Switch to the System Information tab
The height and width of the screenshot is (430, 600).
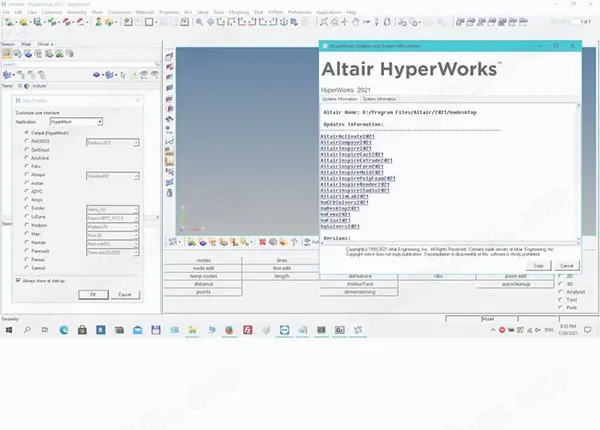(377, 99)
